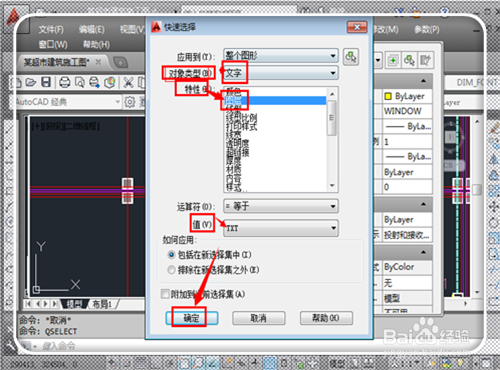The width and height of the screenshot is (500, 370).
Task: Open the Properties panel object selection dropdown
Action: 378,61
